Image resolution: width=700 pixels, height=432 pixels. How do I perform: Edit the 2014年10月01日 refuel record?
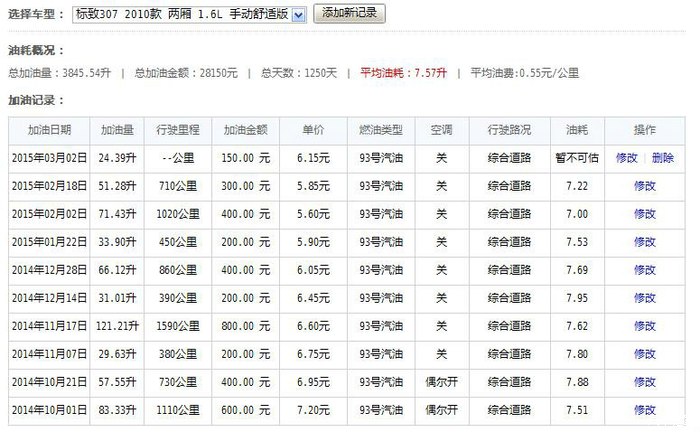(x=644, y=410)
